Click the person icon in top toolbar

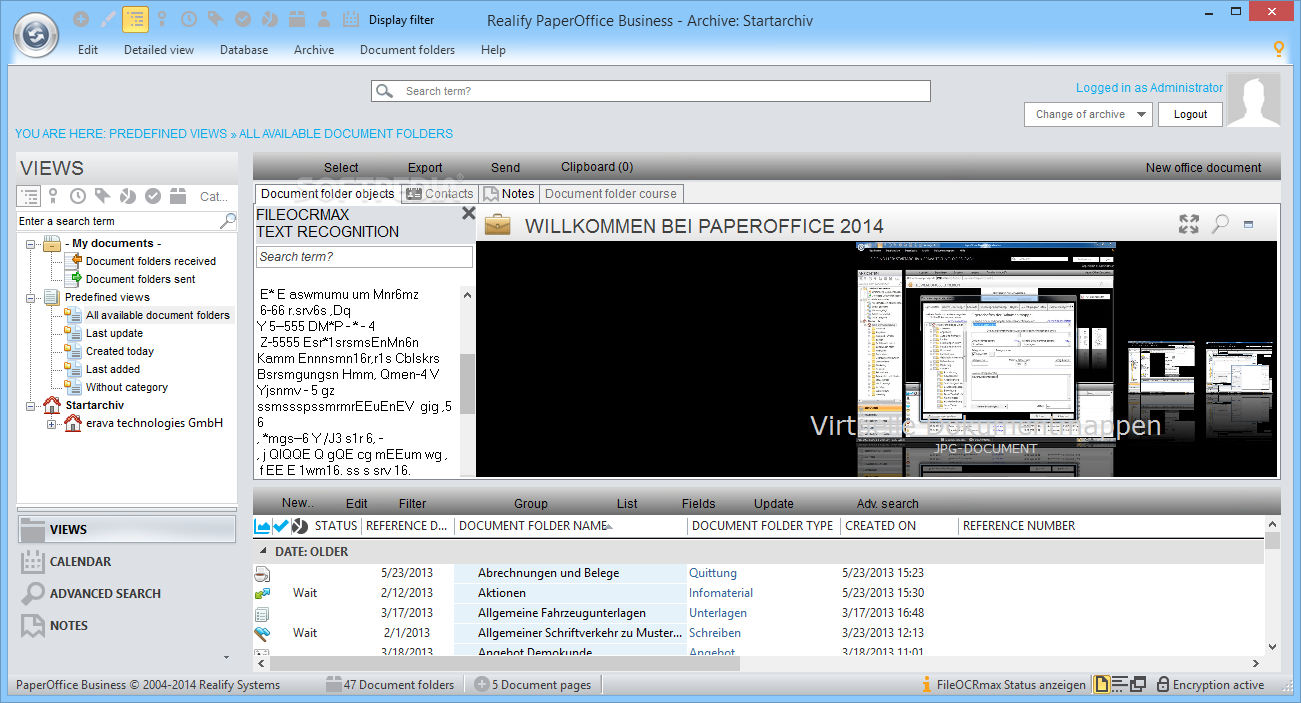[324, 19]
